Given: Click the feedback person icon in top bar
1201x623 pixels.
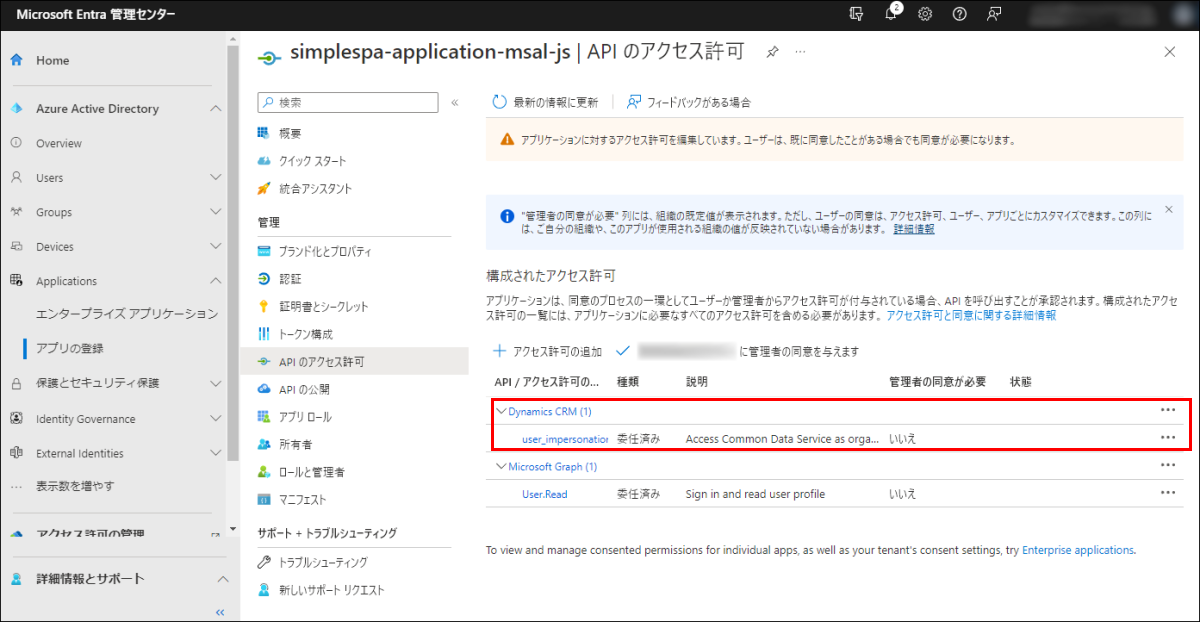Looking at the screenshot, I should [994, 14].
